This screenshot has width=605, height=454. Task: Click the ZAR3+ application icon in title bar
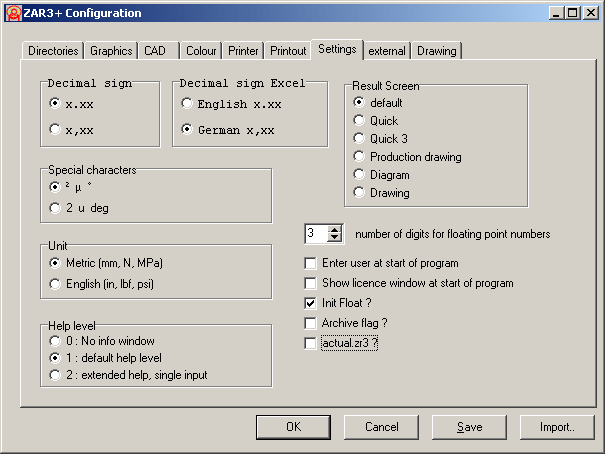(x=12, y=13)
